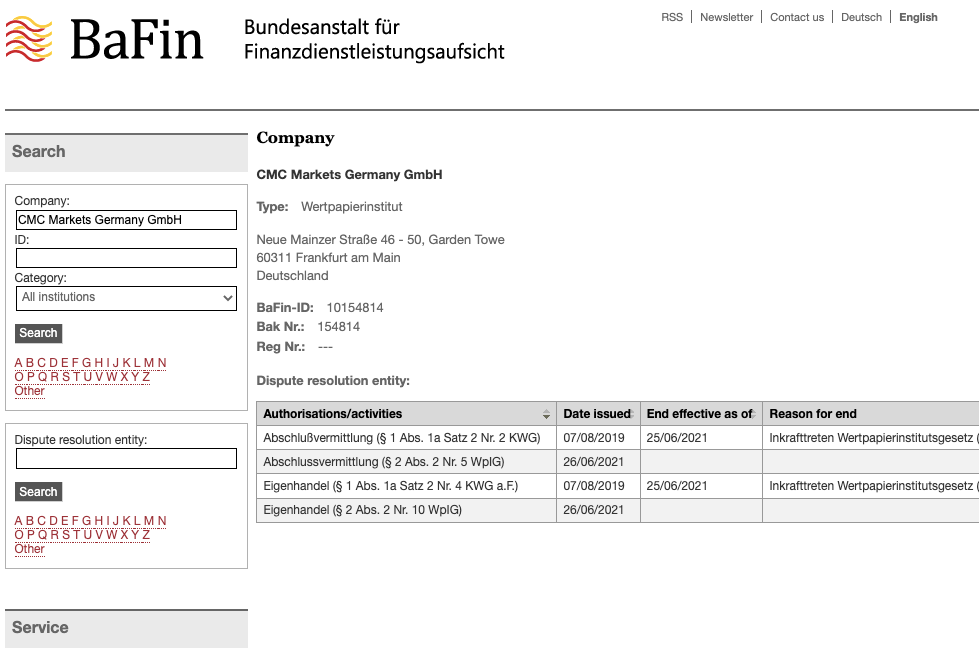The width and height of the screenshot is (979, 657).
Task: Click letter B in dispute entity alphabet index
Action: [x=29, y=521]
